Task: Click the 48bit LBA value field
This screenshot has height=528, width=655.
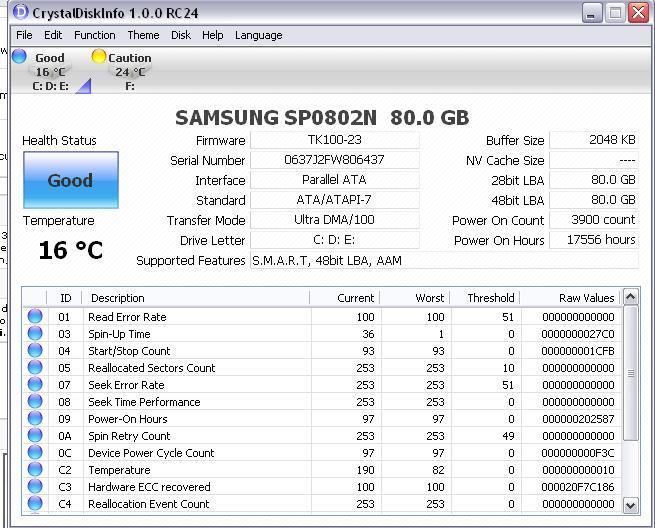Action: 594,200
